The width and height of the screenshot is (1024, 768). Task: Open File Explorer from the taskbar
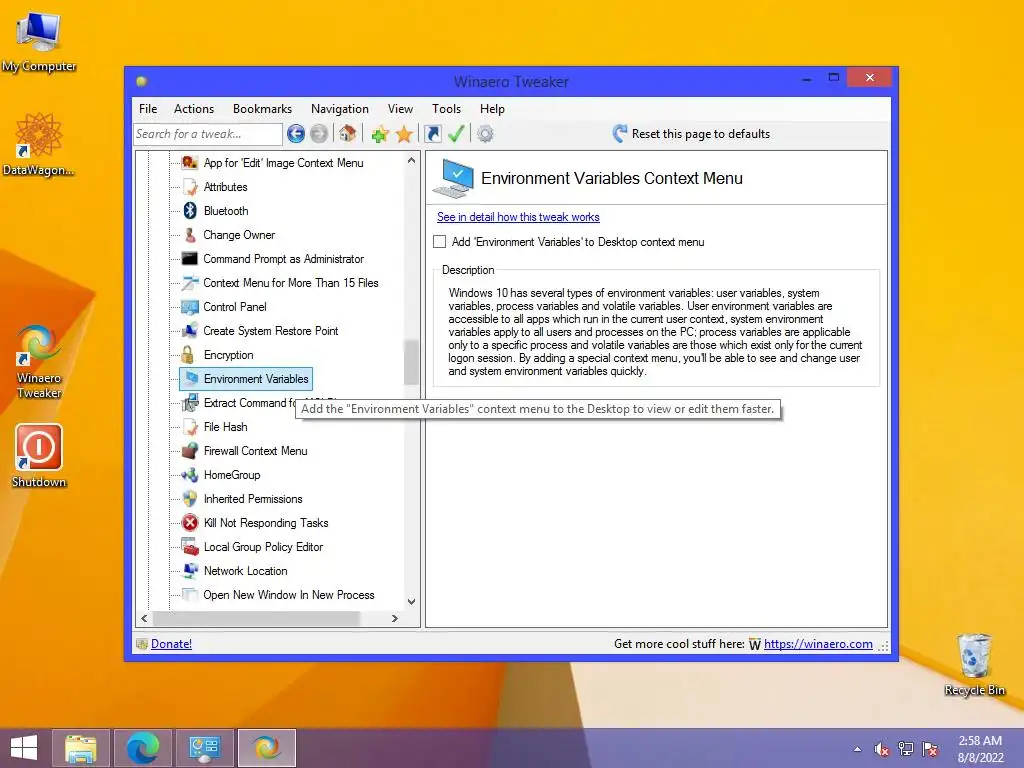[x=82, y=748]
